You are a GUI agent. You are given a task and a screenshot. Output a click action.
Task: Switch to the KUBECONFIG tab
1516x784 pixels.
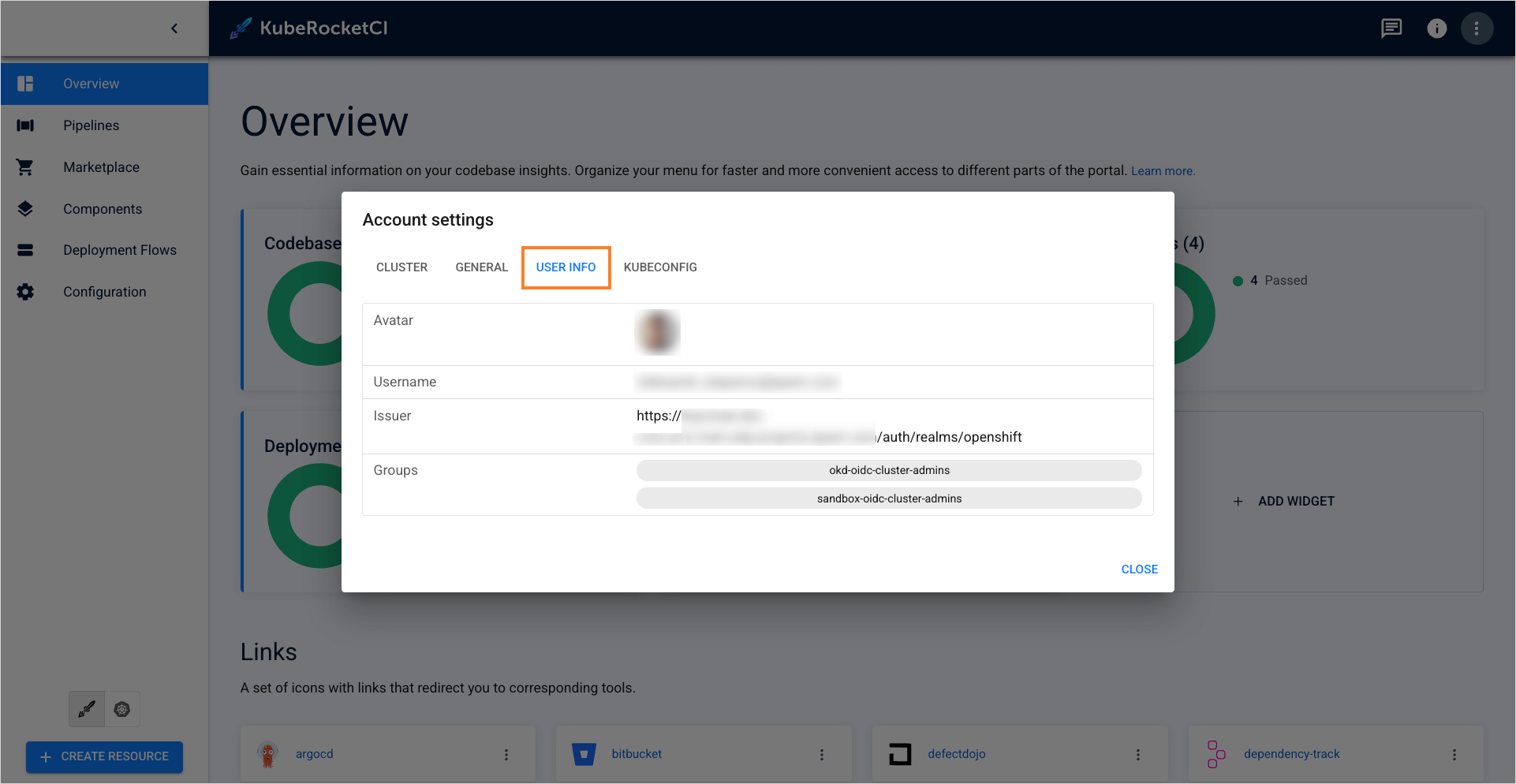pyautogui.click(x=660, y=267)
